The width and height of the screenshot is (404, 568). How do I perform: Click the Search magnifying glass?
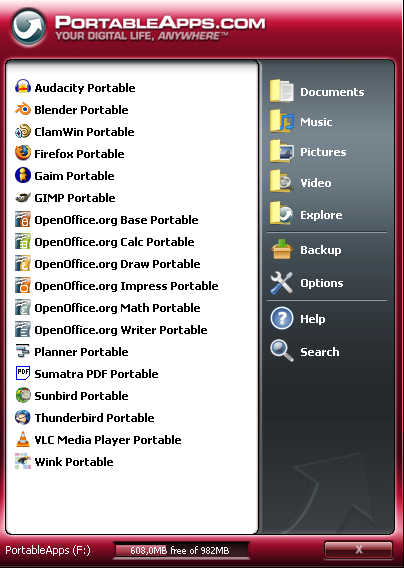click(282, 351)
